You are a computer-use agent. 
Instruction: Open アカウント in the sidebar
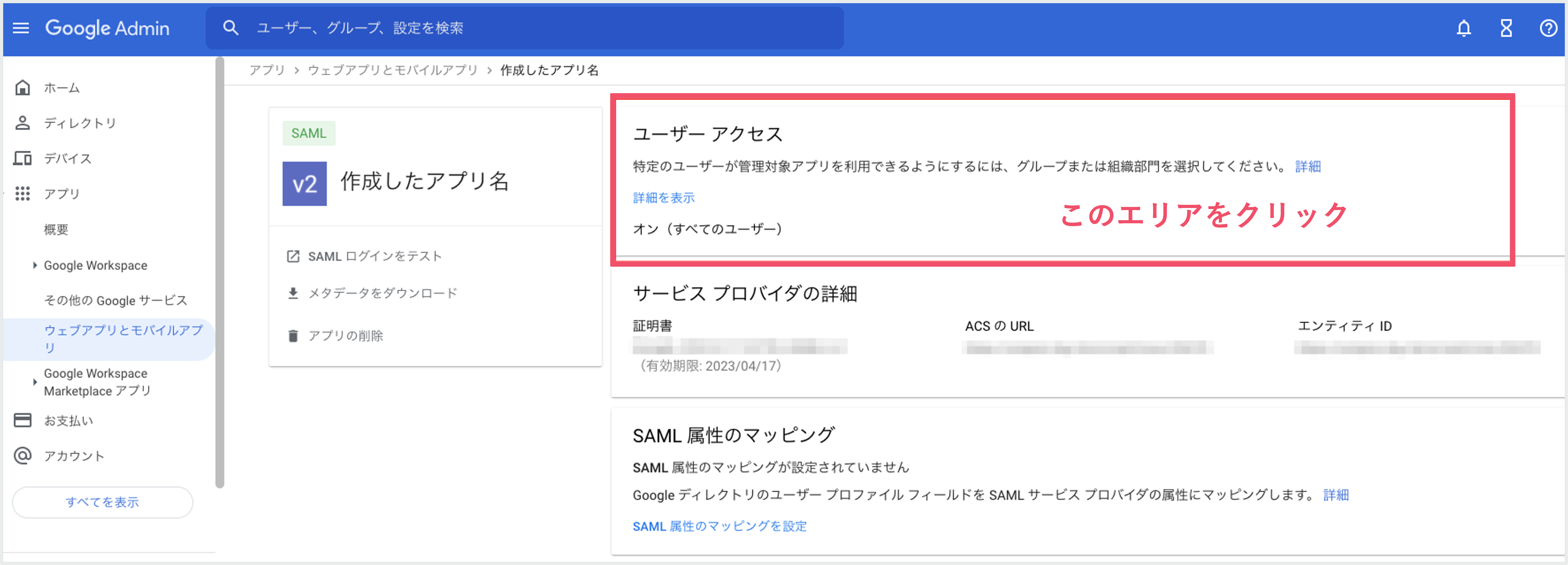coord(74,455)
